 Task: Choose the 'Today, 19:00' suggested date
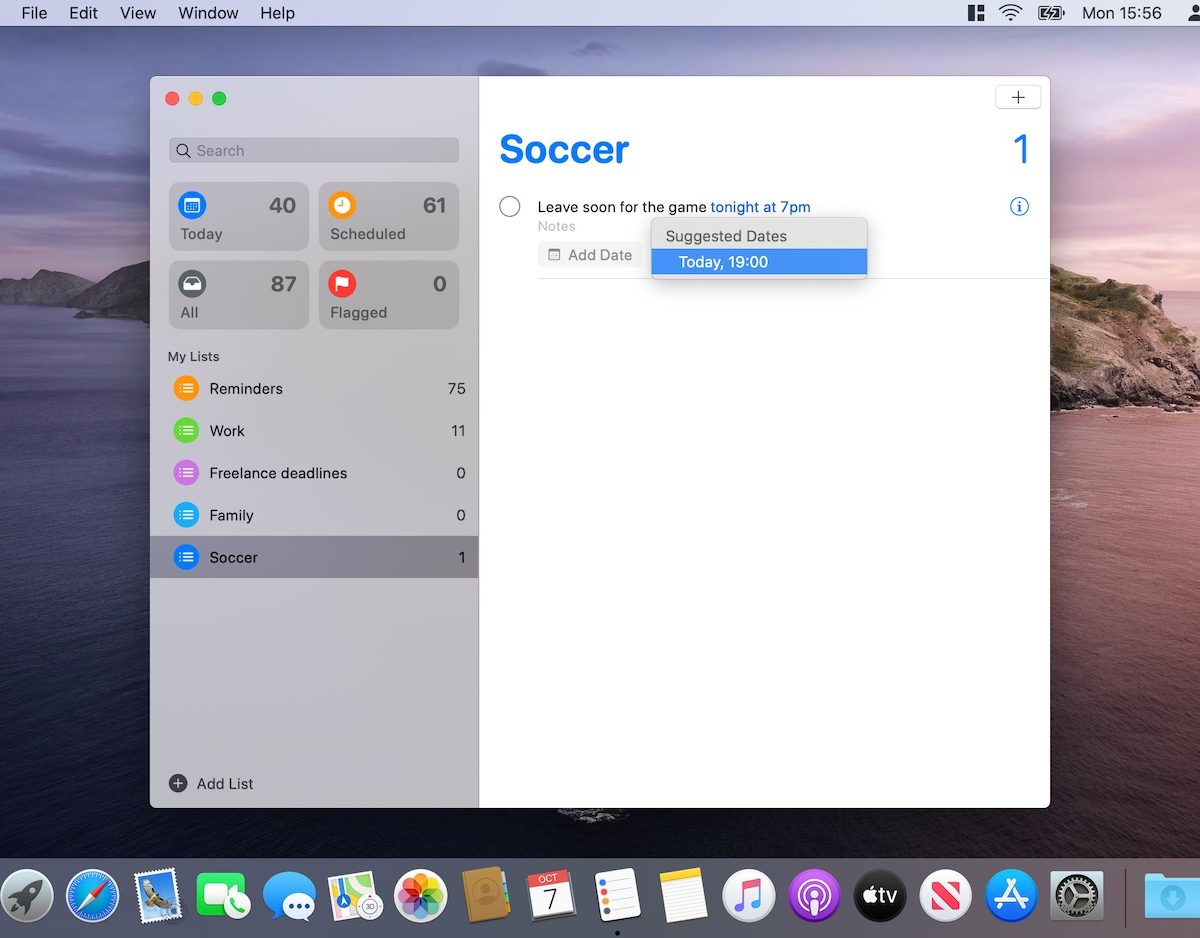tap(759, 262)
